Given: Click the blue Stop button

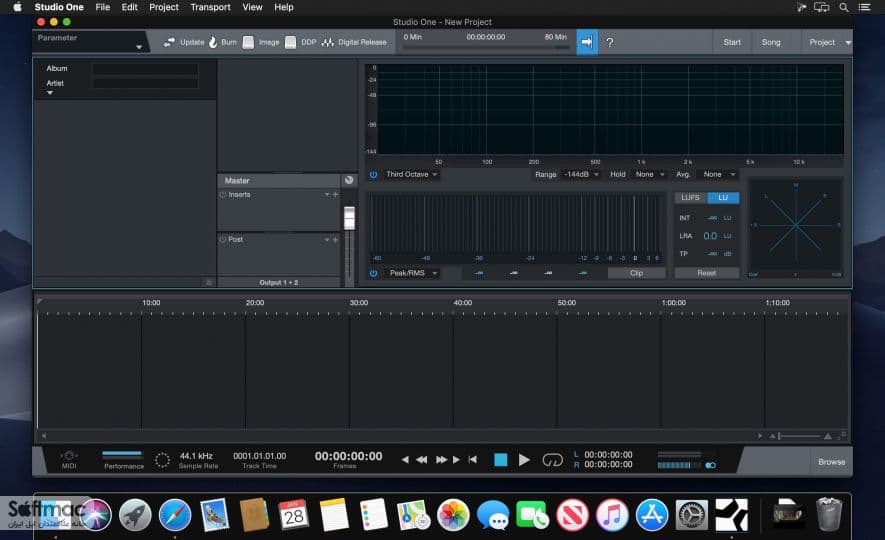Looking at the screenshot, I should [x=501, y=460].
